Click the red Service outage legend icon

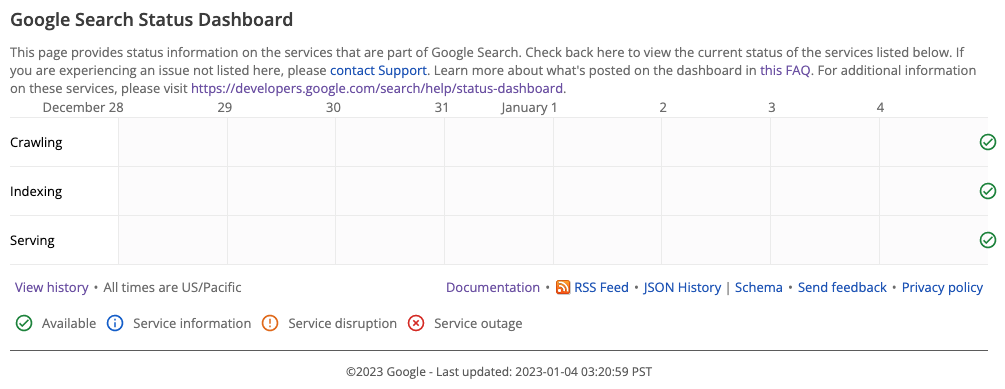point(416,323)
